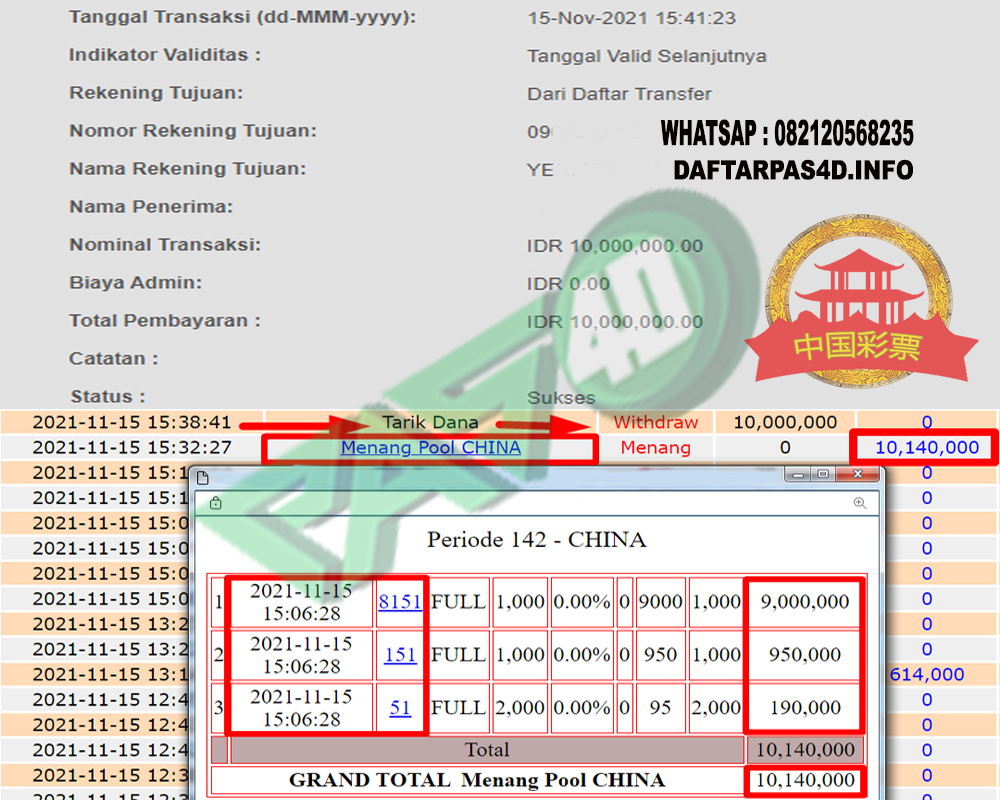Viewport: 1000px width, 800px height.
Task: Close the Periode 142 popup window
Action: (858, 474)
